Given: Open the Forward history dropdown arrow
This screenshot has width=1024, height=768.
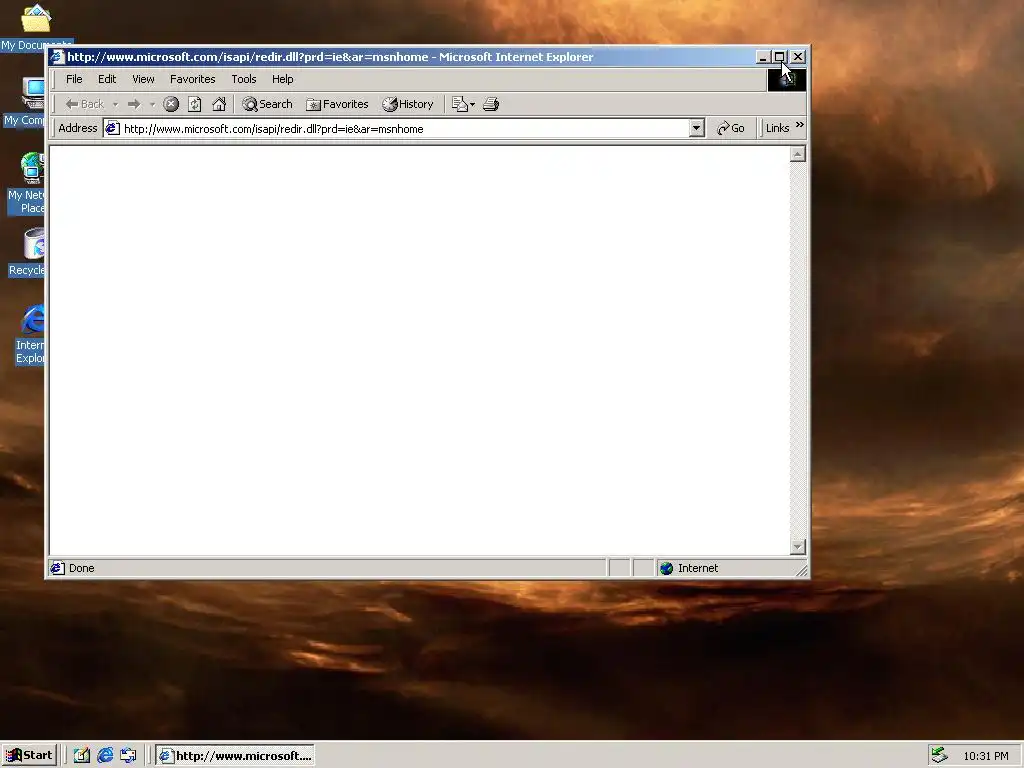Looking at the screenshot, I should 152,104.
